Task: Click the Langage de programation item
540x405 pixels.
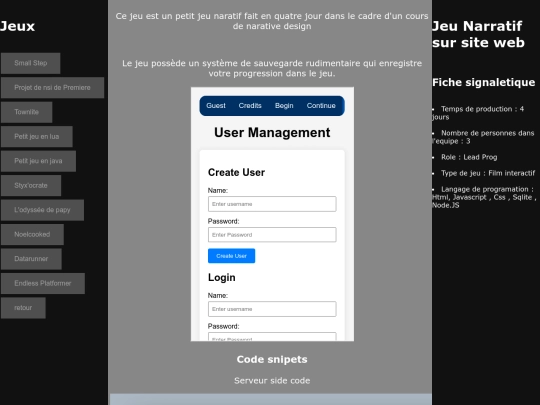Action: tap(484, 197)
